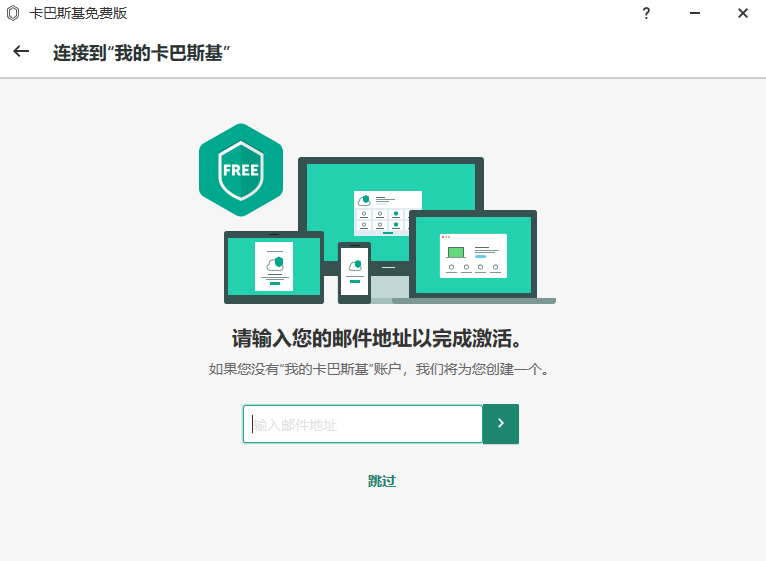
Task: Click the Kaspersky logo in title bar
Action: 13,13
